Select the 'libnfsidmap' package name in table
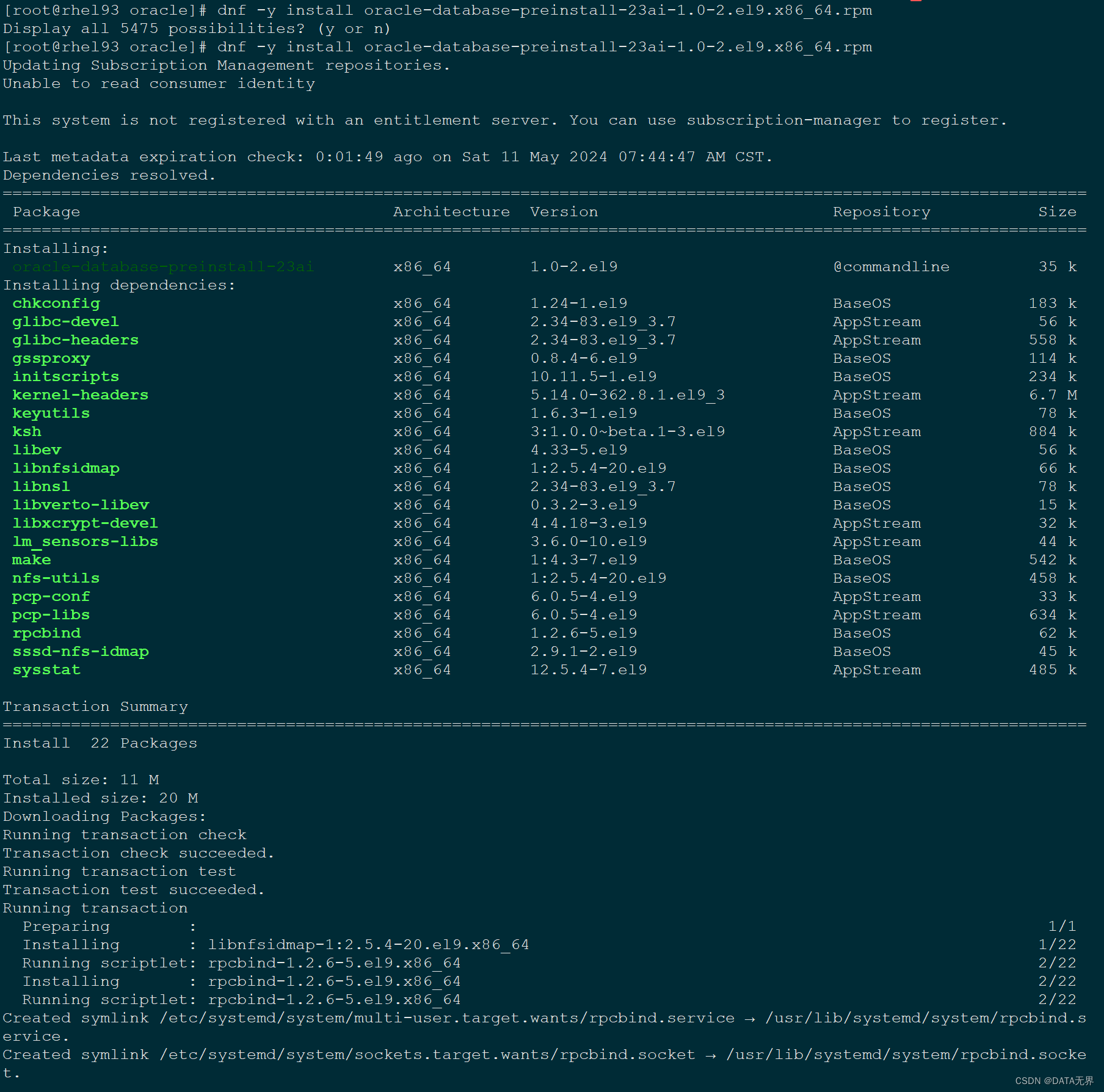1104x1092 pixels. click(66, 468)
